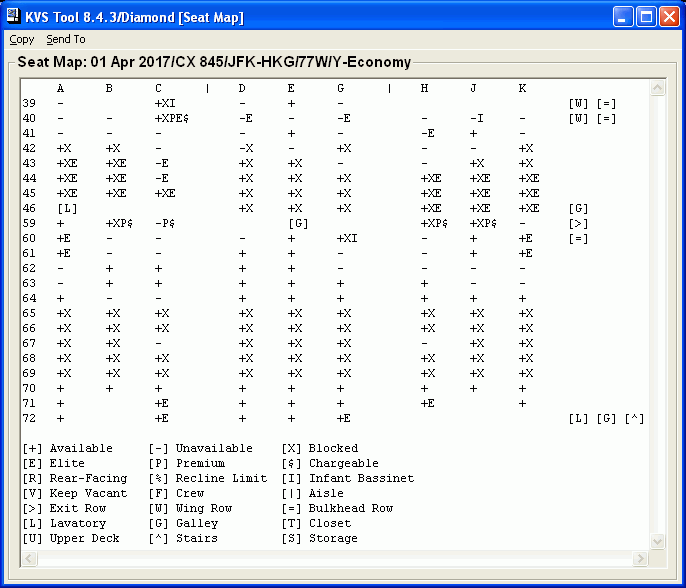
Task: Click the [X] Blocked legend entry
Action: click(320, 448)
